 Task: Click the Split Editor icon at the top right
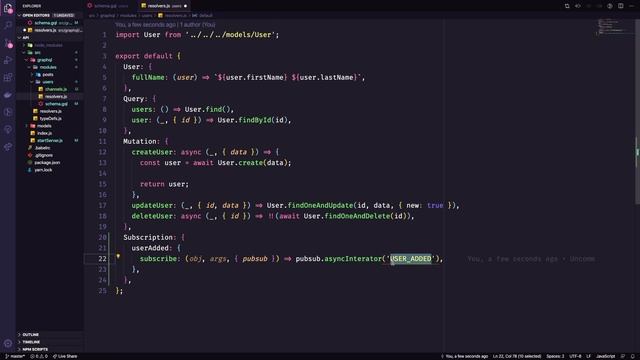click(x=620, y=6)
